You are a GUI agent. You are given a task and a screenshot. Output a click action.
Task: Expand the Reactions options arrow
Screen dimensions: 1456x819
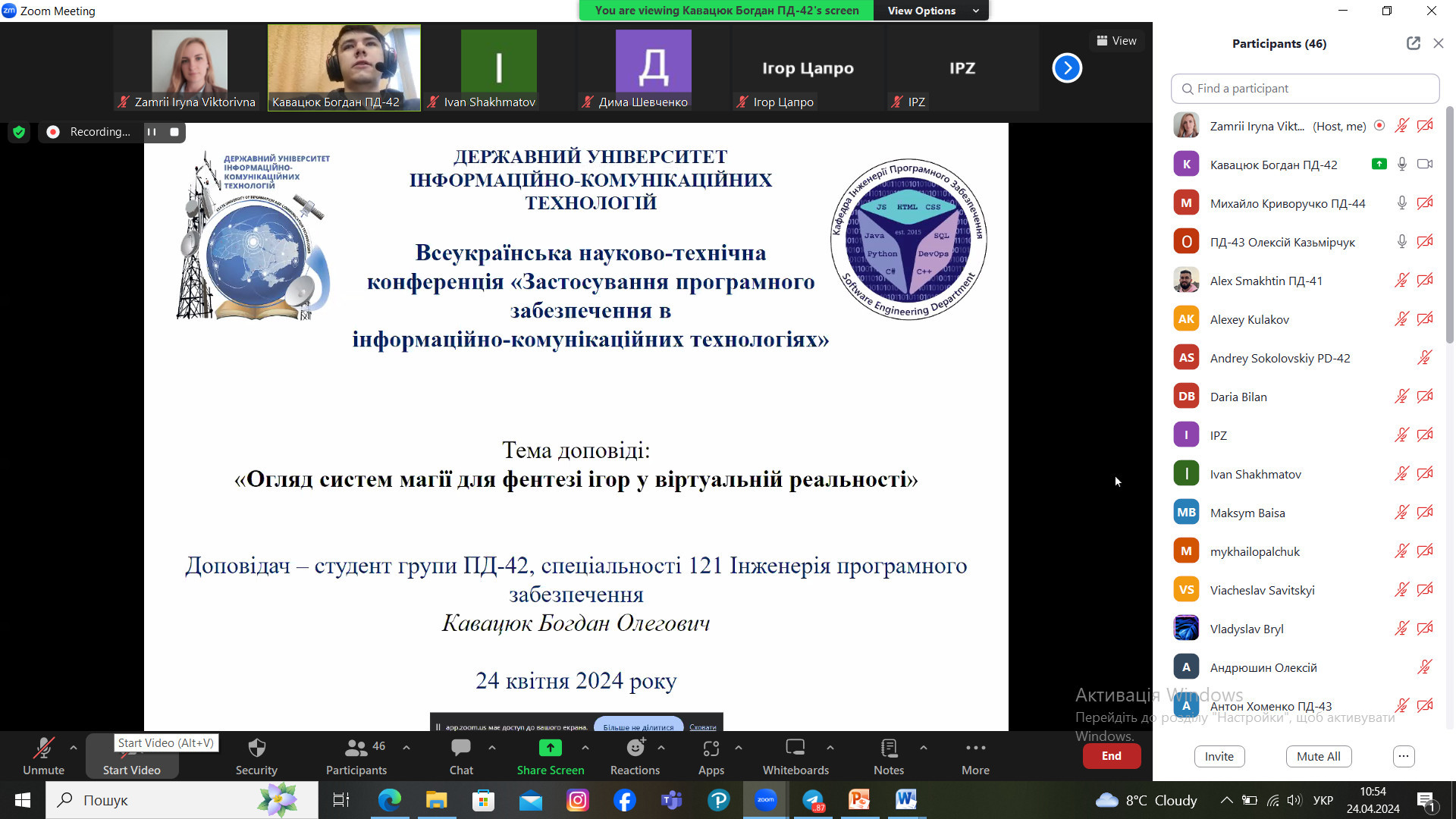point(661,748)
